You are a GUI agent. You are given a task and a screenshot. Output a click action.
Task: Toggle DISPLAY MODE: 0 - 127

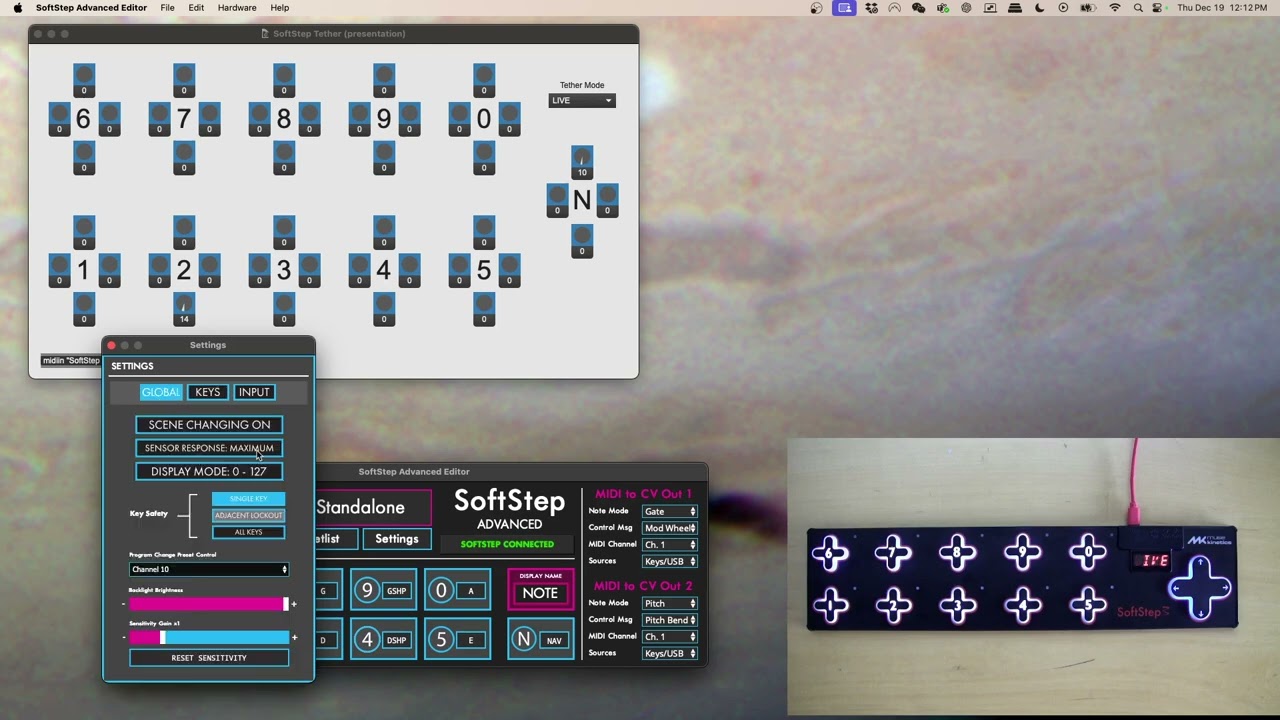coord(209,471)
